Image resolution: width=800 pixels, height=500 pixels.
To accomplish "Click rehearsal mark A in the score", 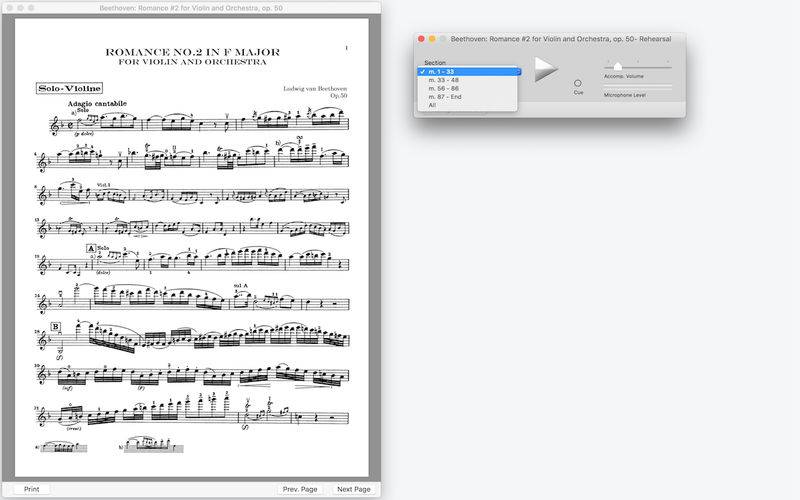I will pyautogui.click(x=91, y=247).
